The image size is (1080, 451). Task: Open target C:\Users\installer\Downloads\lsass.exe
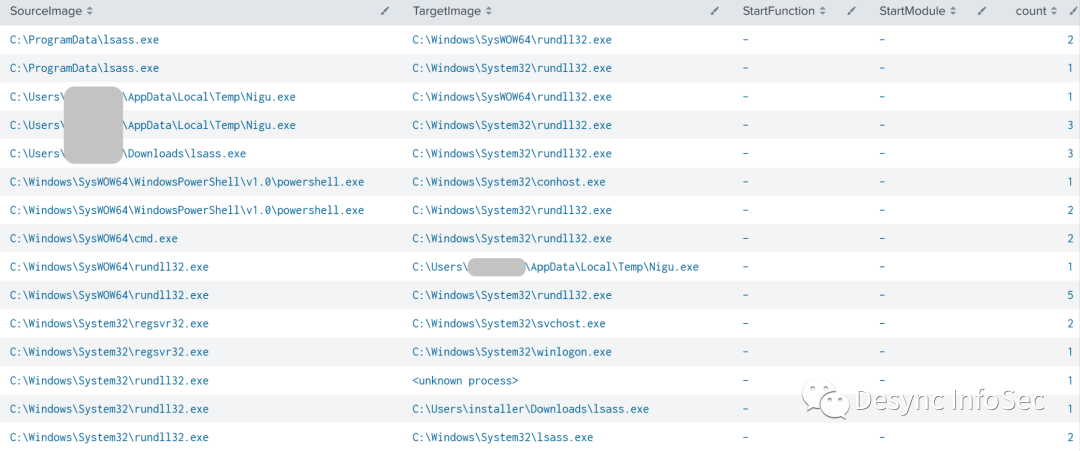click(530, 409)
